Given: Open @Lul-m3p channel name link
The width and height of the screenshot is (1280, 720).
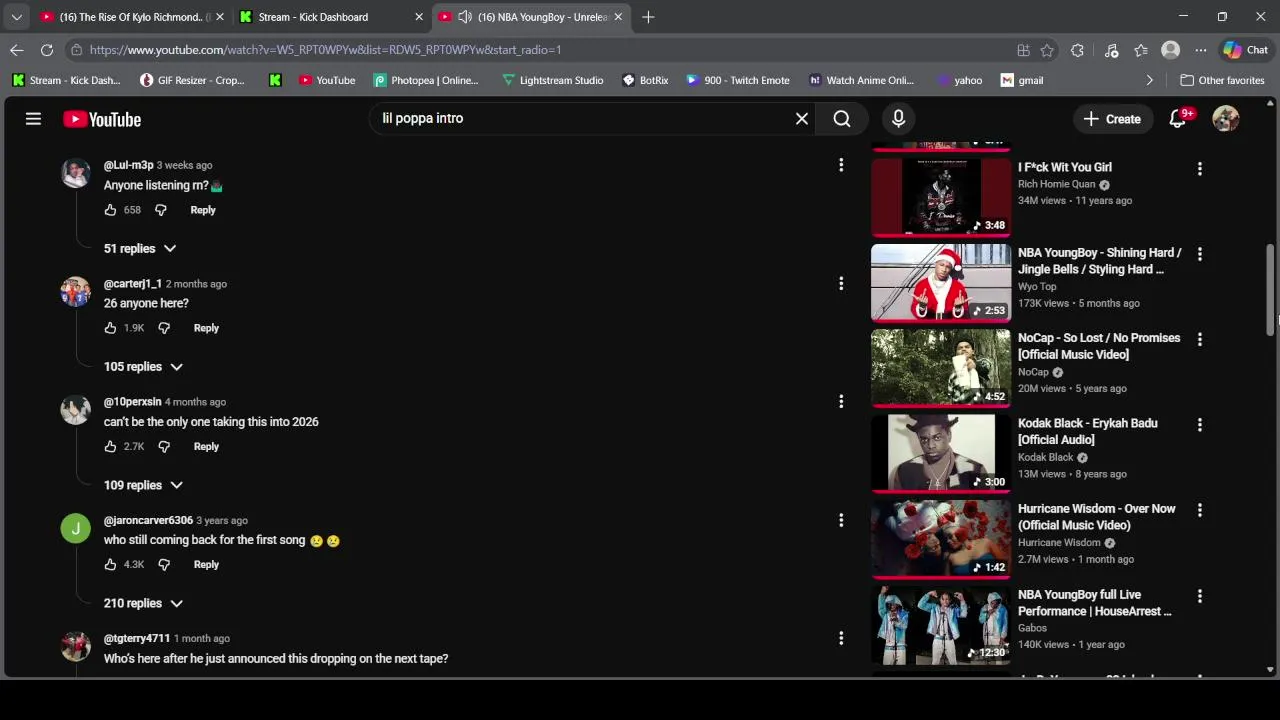Looking at the screenshot, I should coord(128,165).
